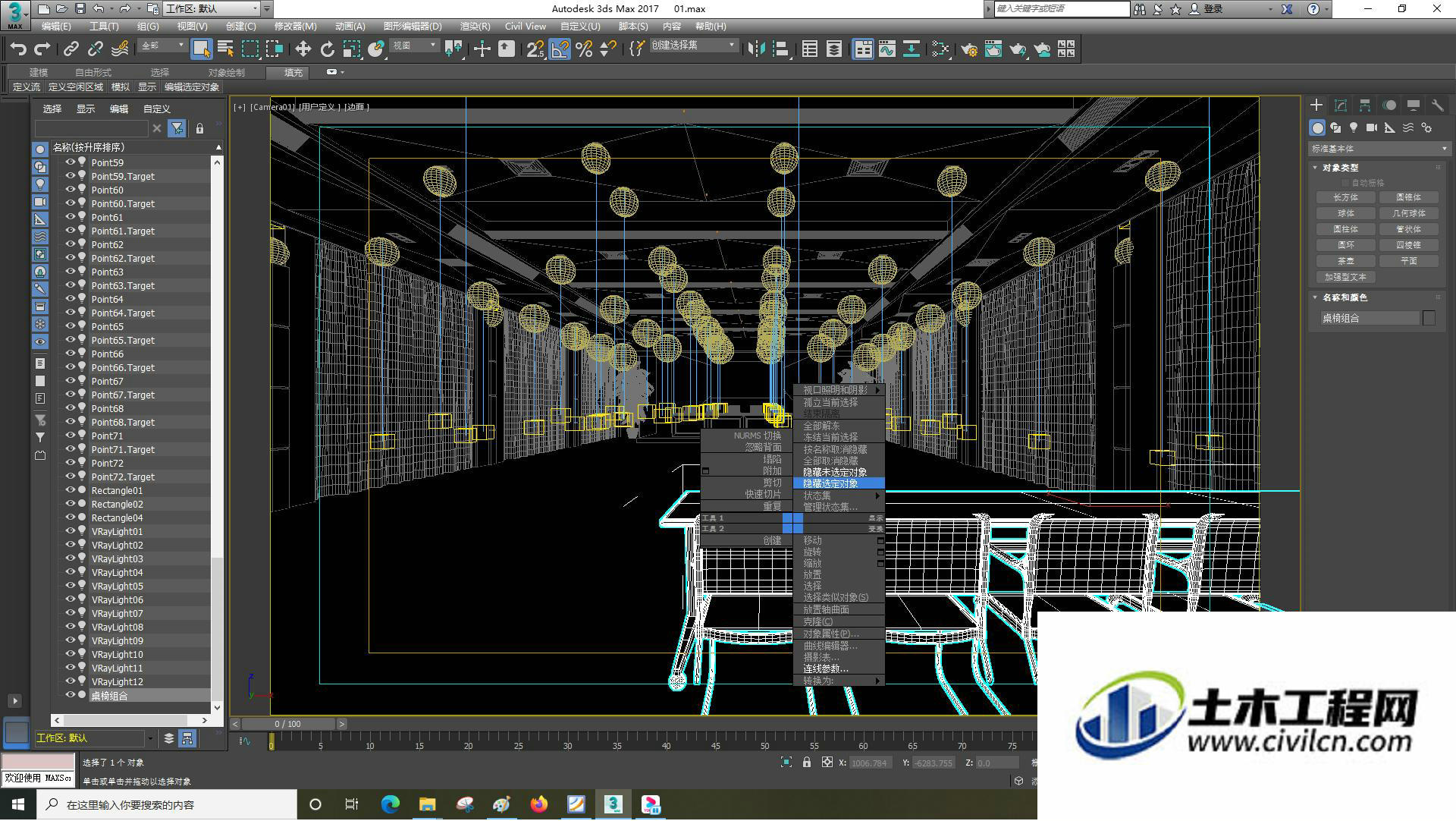Click the Undo arrow in main toolbar
Image resolution: width=1456 pixels, height=821 pixels.
click(x=18, y=49)
